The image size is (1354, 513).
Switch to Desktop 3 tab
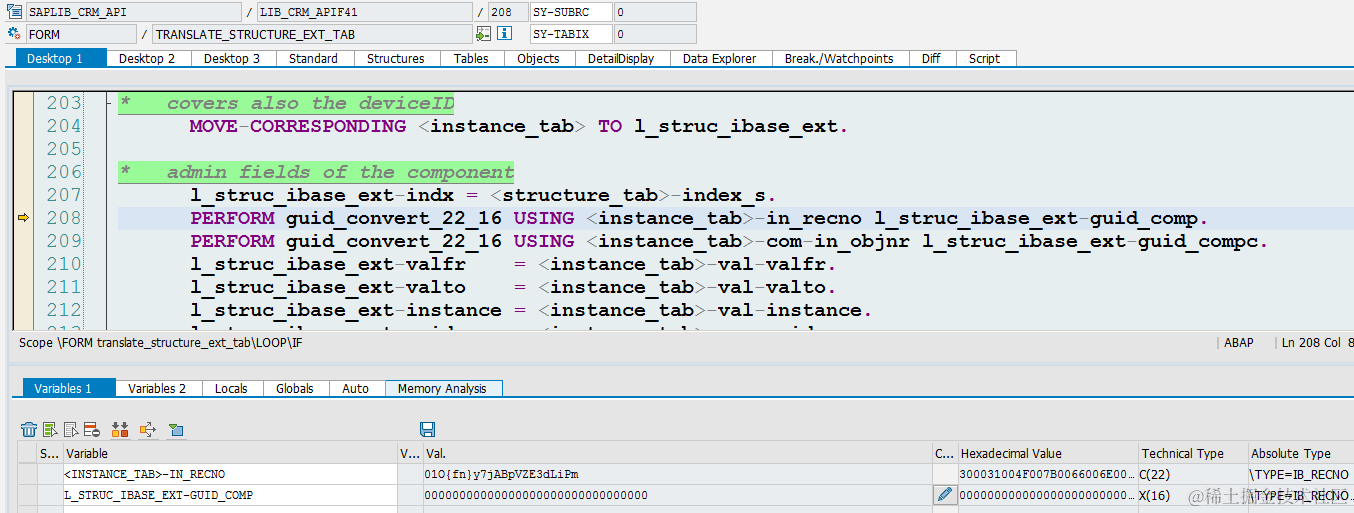pos(232,58)
